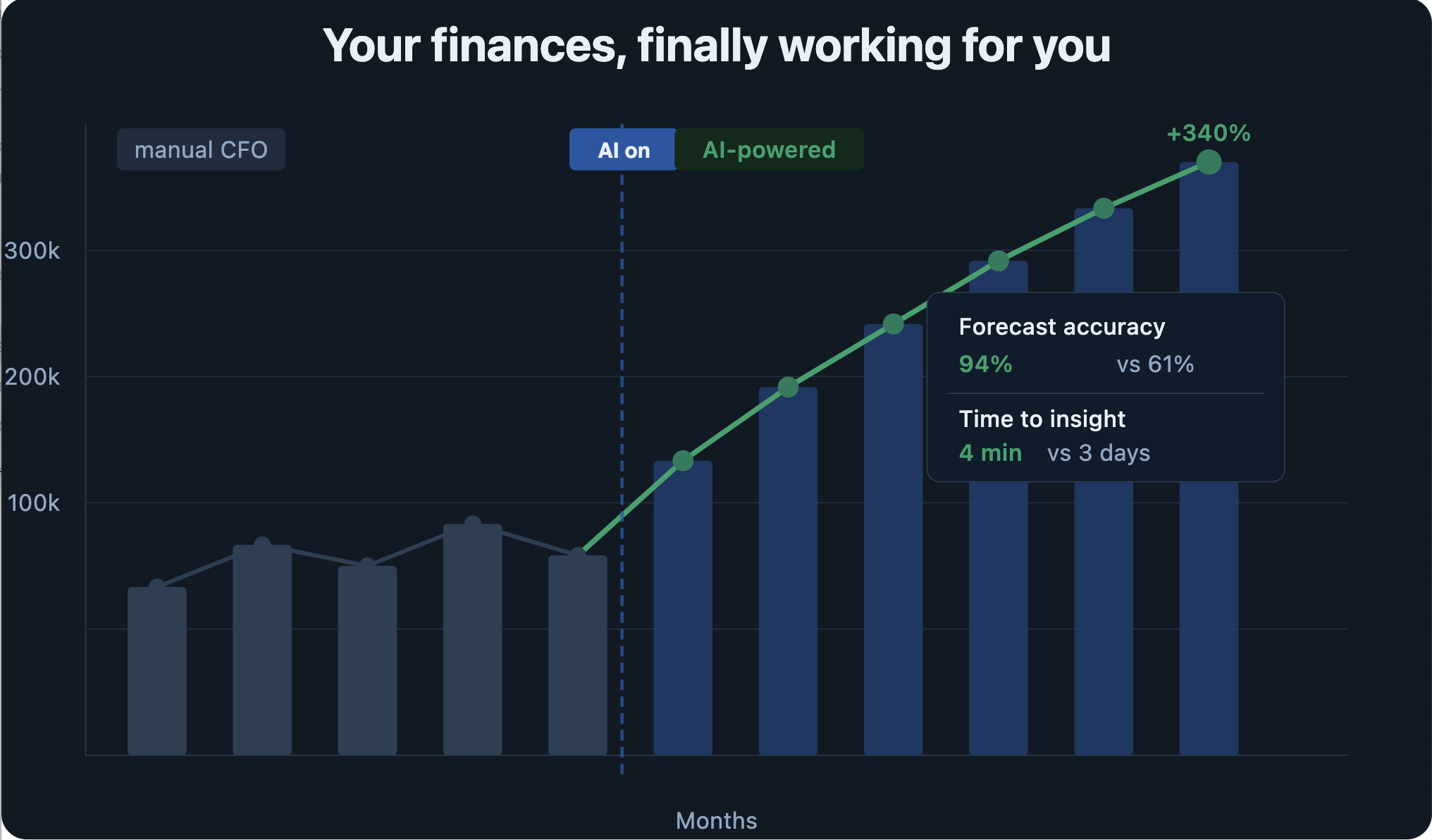The image size is (1432, 840).
Task: Click the chart title about finances
Action: tap(716, 46)
